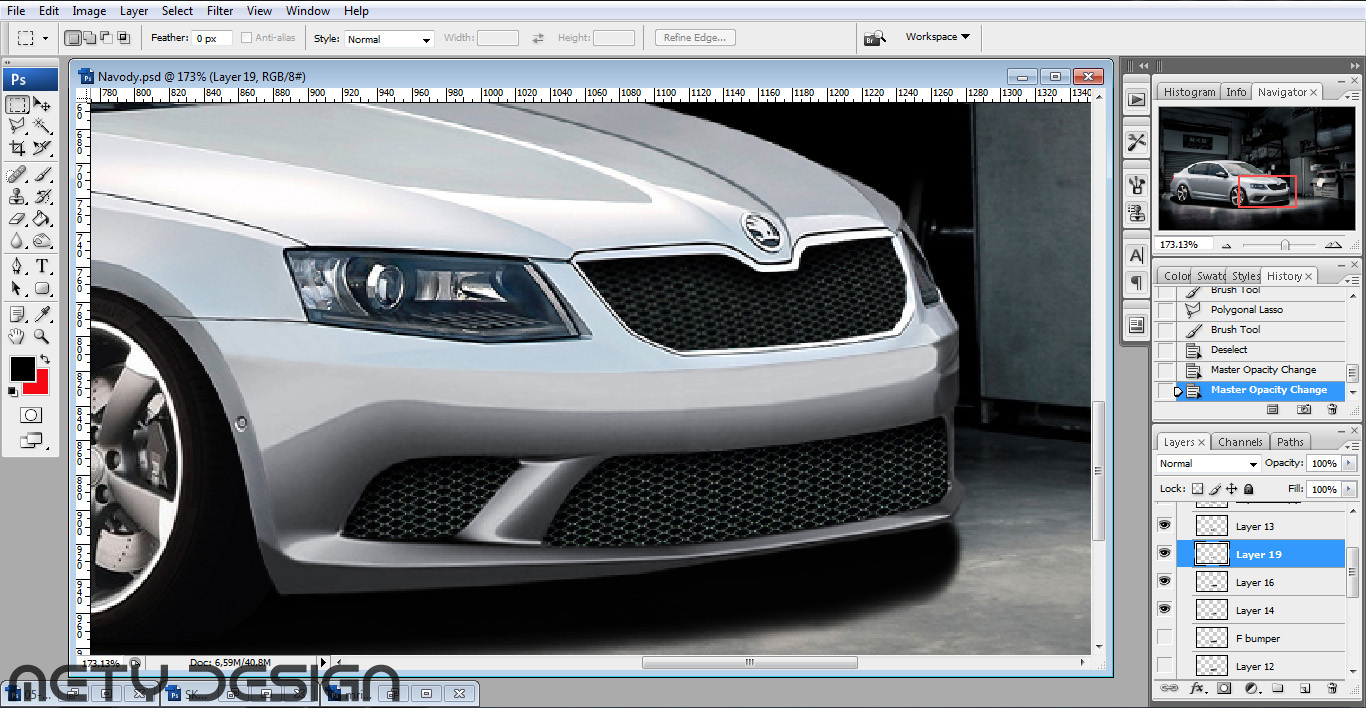Pick the Brush tool in the toolbox

point(42,175)
